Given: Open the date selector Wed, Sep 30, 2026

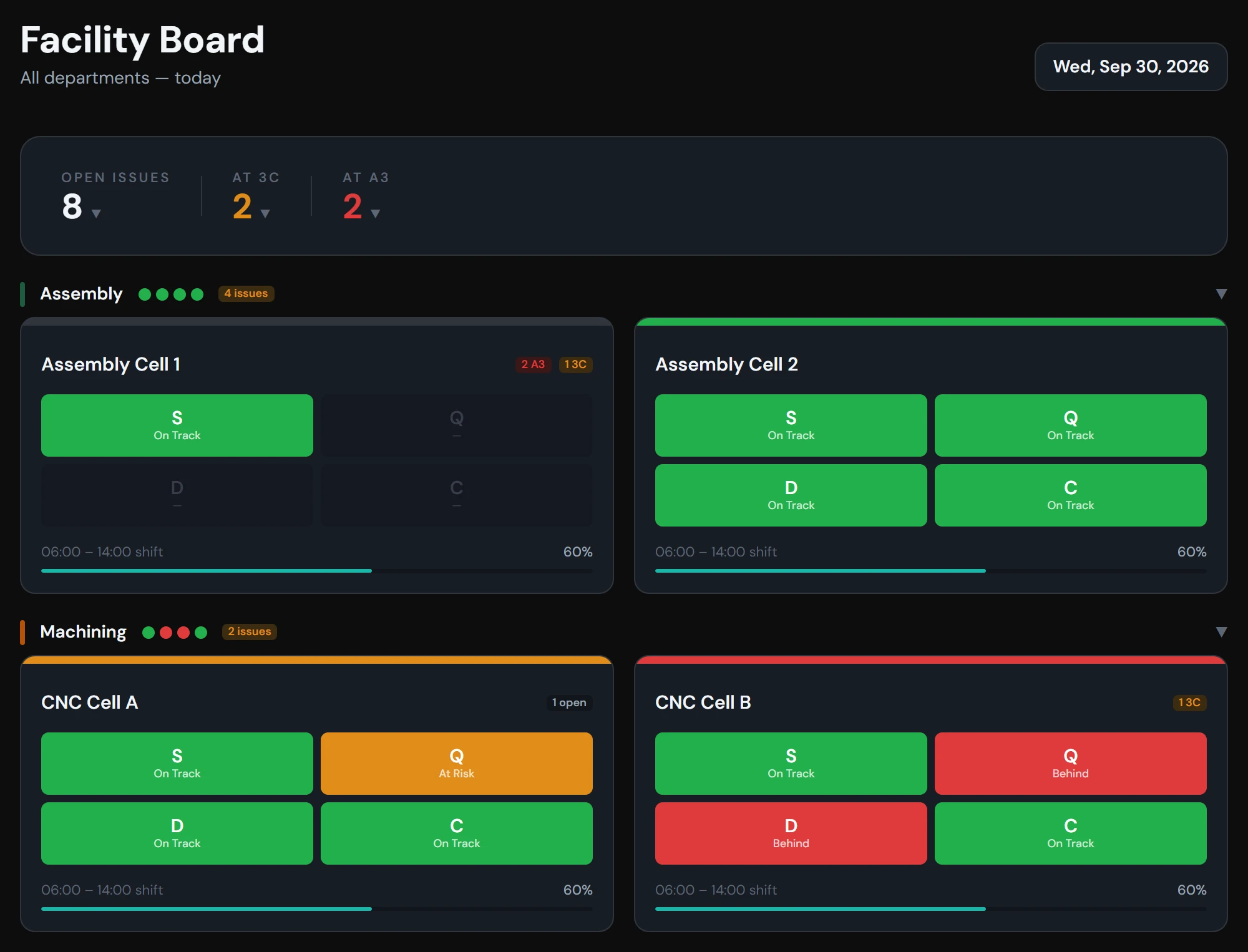Looking at the screenshot, I should pyautogui.click(x=1131, y=67).
